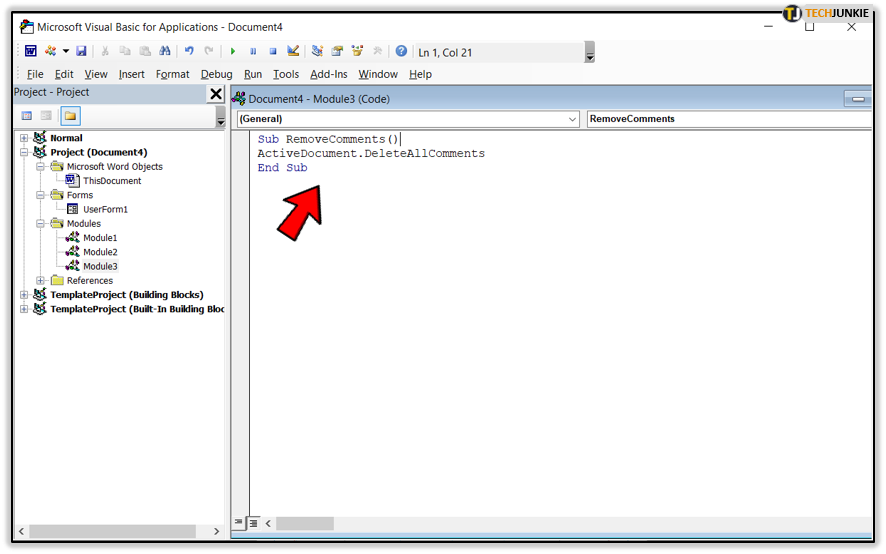Viewport: 886px width, 554px height.
Task: Open the Run menu
Action: coord(253,74)
